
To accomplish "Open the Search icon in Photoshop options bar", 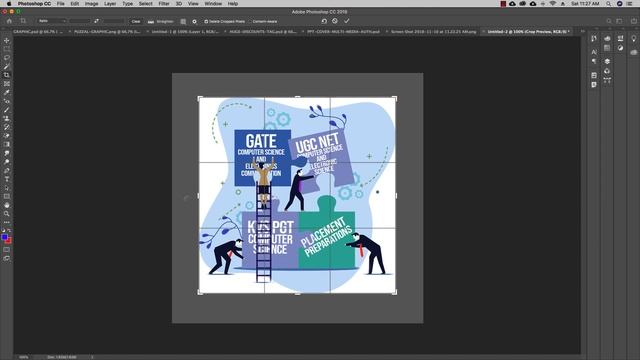I will point(609,21).
